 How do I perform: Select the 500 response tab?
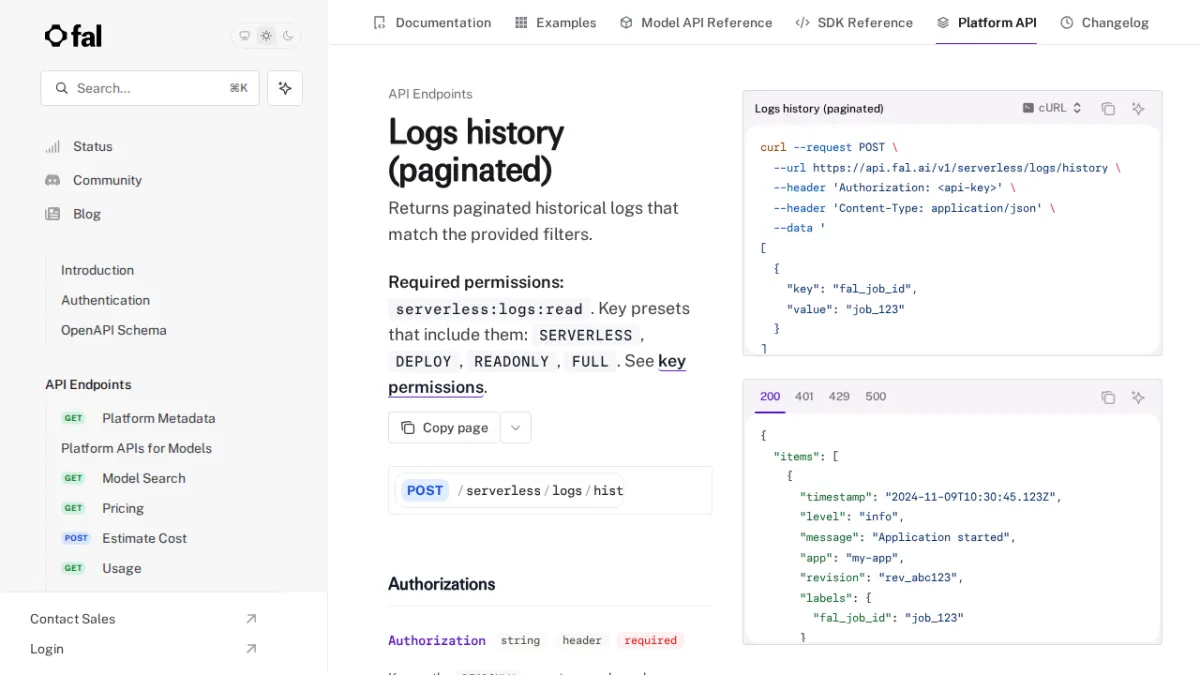click(x=876, y=396)
